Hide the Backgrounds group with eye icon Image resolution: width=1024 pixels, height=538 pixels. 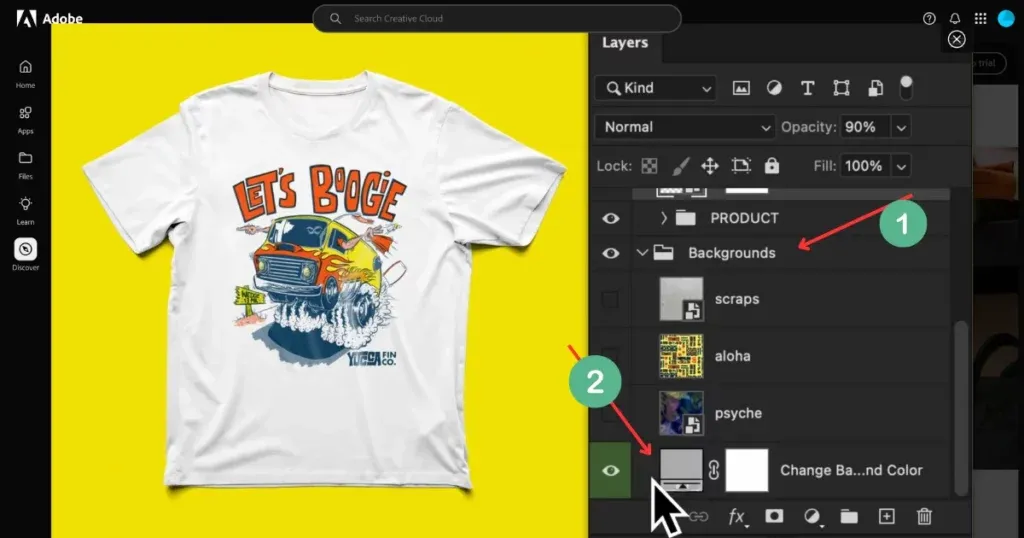[610, 253]
